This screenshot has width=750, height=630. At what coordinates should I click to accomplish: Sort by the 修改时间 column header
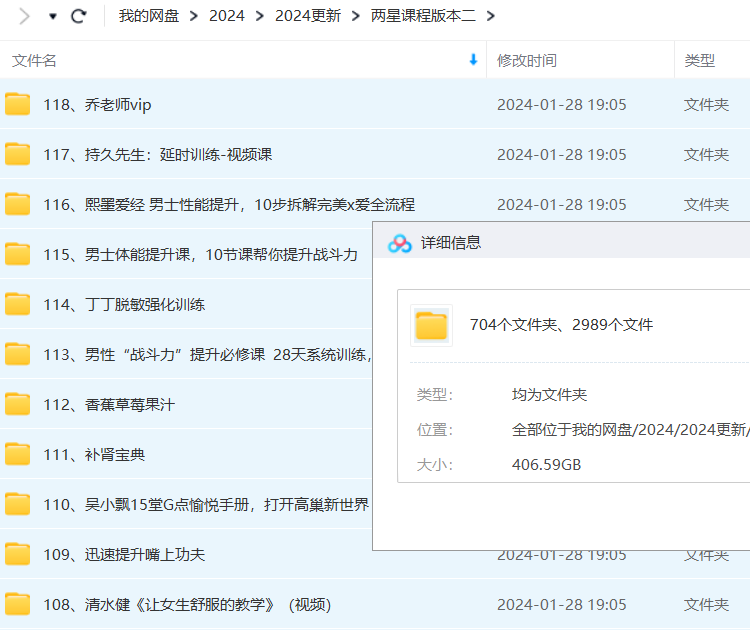[x=527, y=60]
